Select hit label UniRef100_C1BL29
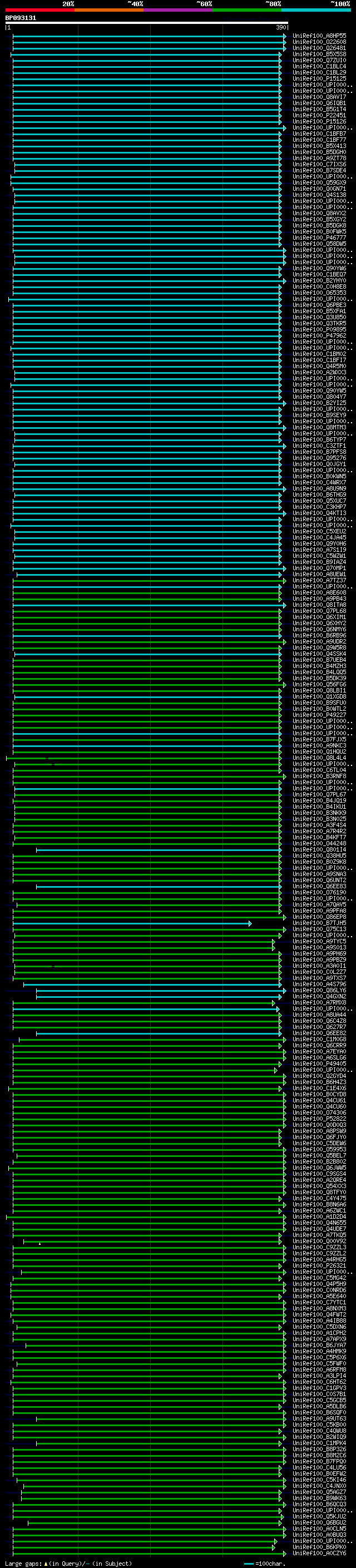This screenshot has width=356, height=1568. (x=319, y=72)
